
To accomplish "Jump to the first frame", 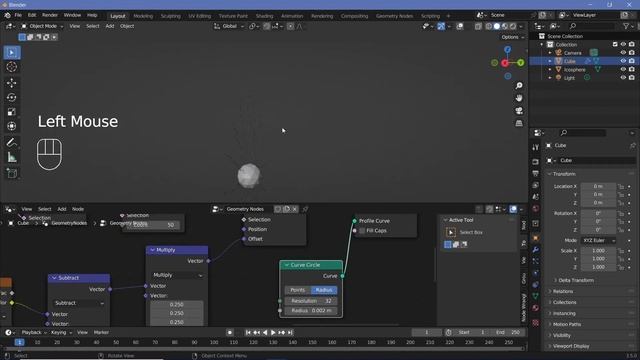I will (248, 333).
